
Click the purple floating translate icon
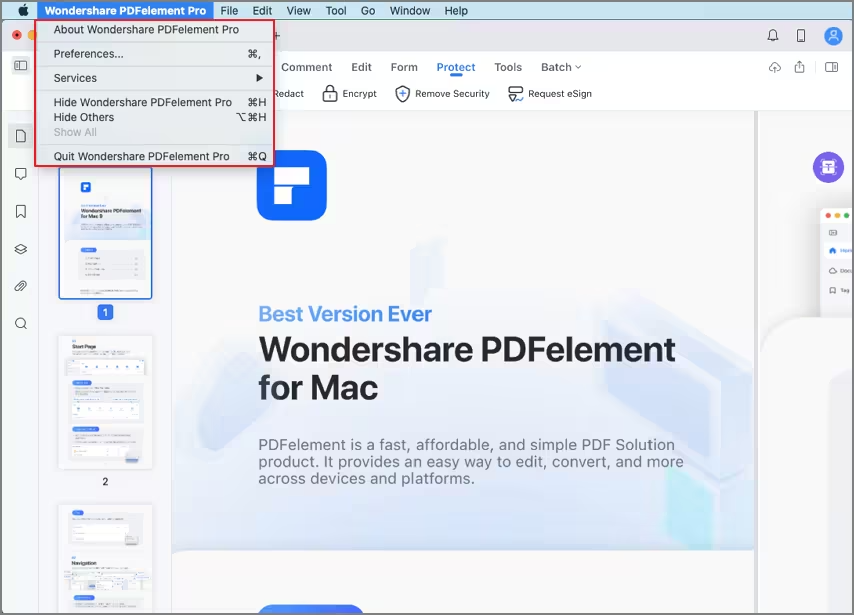(828, 167)
